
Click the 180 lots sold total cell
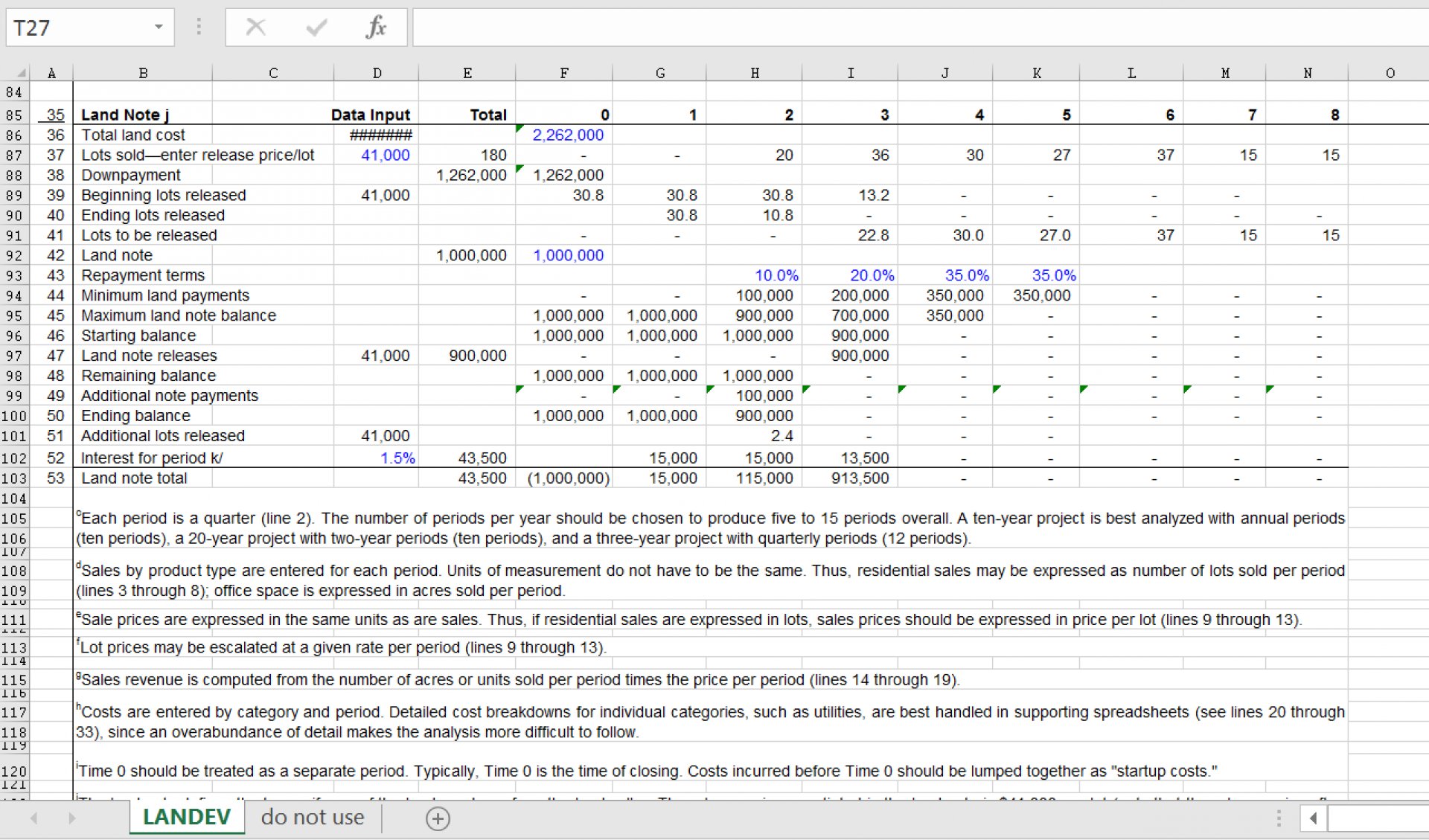467,155
